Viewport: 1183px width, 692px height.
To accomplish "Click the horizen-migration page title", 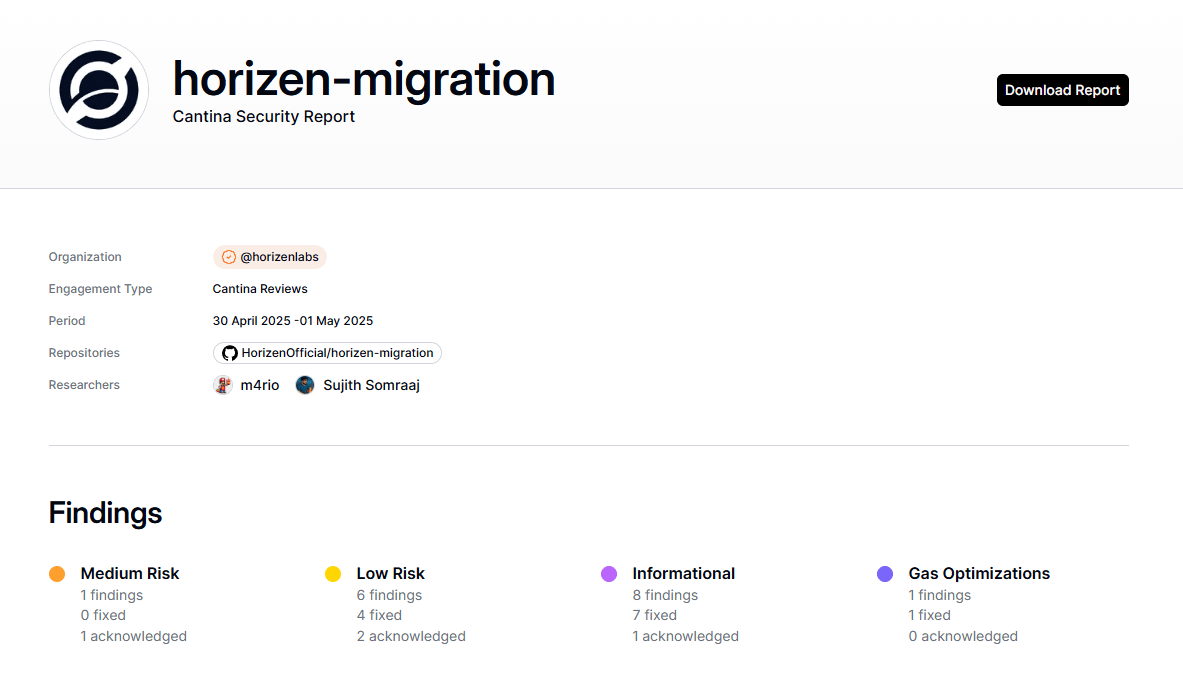I will [364, 78].
